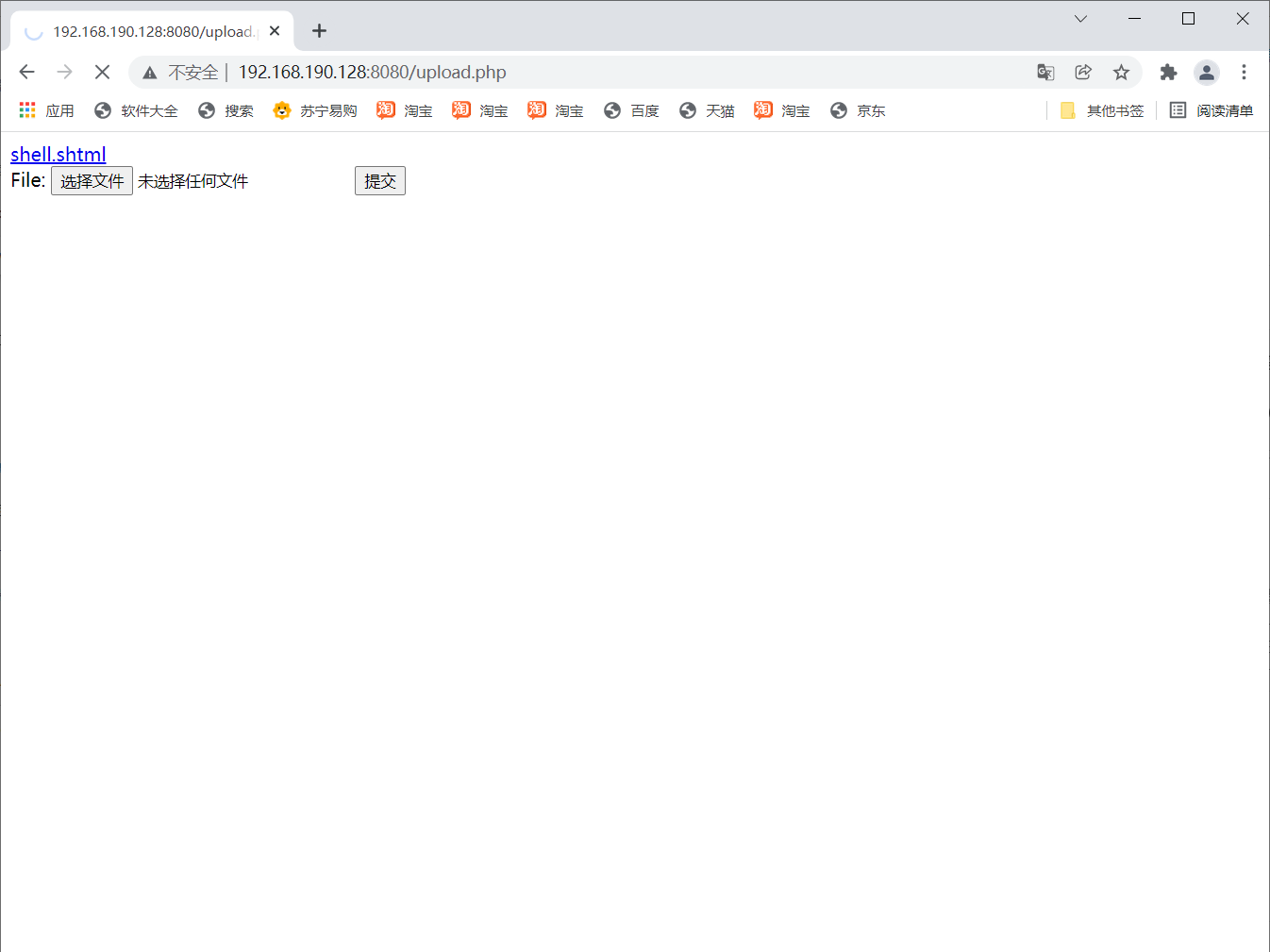Click the 提交 submit button
This screenshot has height=952, width=1270.
coord(380,181)
